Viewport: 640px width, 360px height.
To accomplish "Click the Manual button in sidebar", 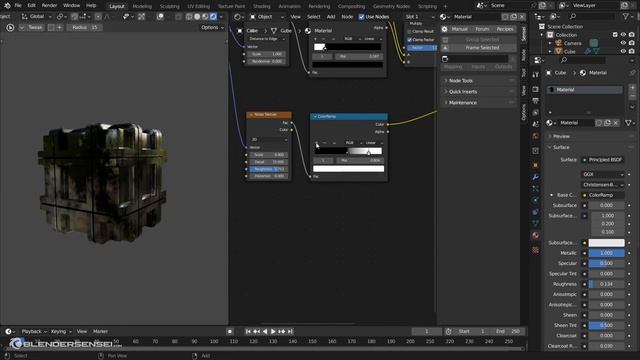I will 460,29.
